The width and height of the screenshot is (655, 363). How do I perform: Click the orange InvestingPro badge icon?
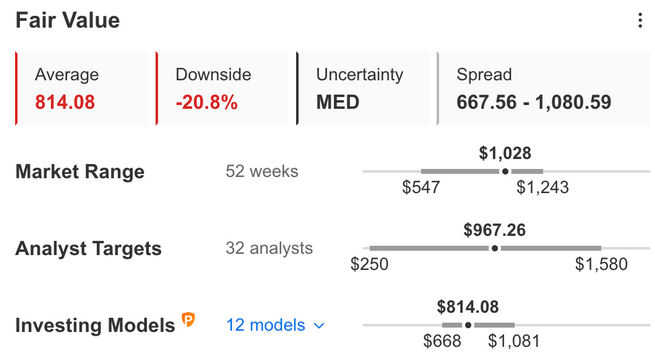point(188,320)
